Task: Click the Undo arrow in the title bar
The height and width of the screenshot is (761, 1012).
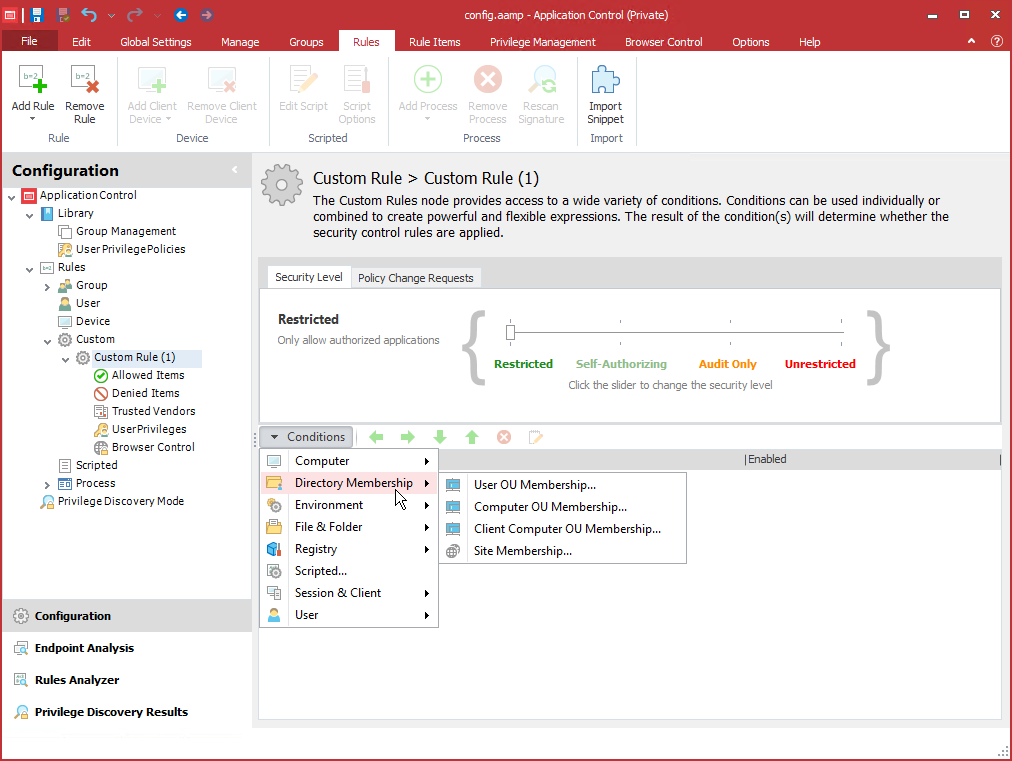Action: (x=89, y=15)
